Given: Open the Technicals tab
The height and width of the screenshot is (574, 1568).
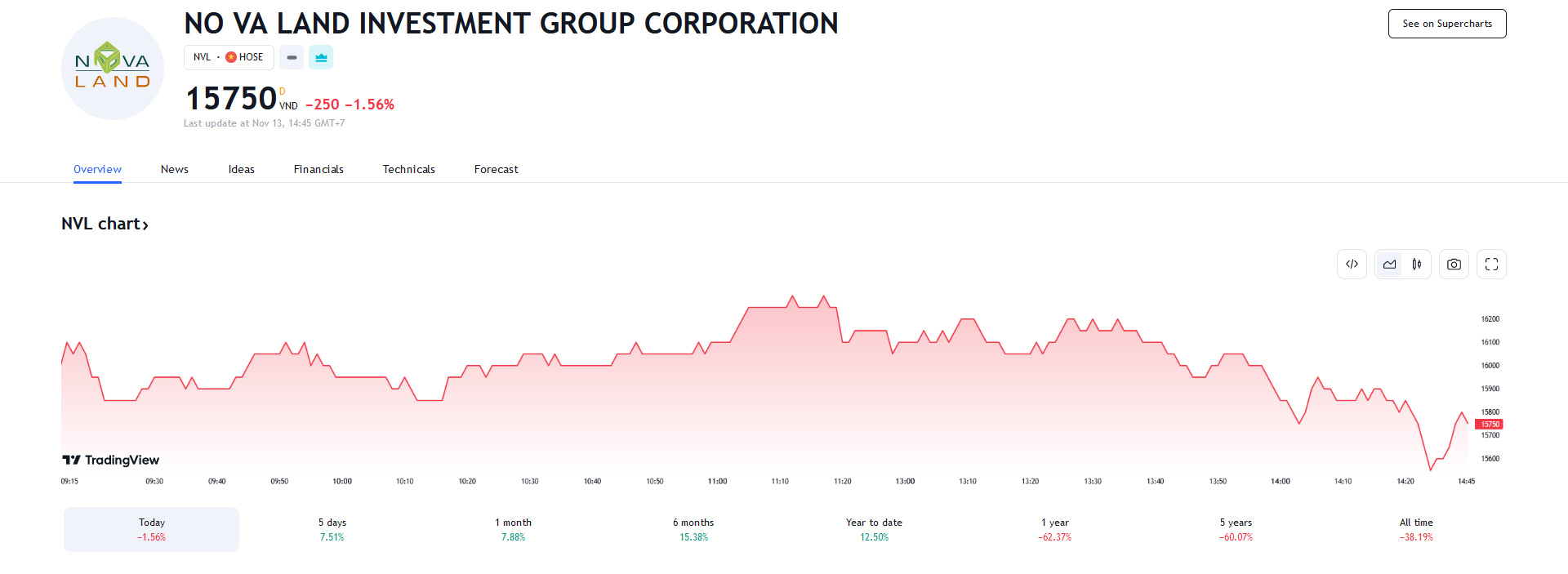Looking at the screenshot, I should (408, 169).
